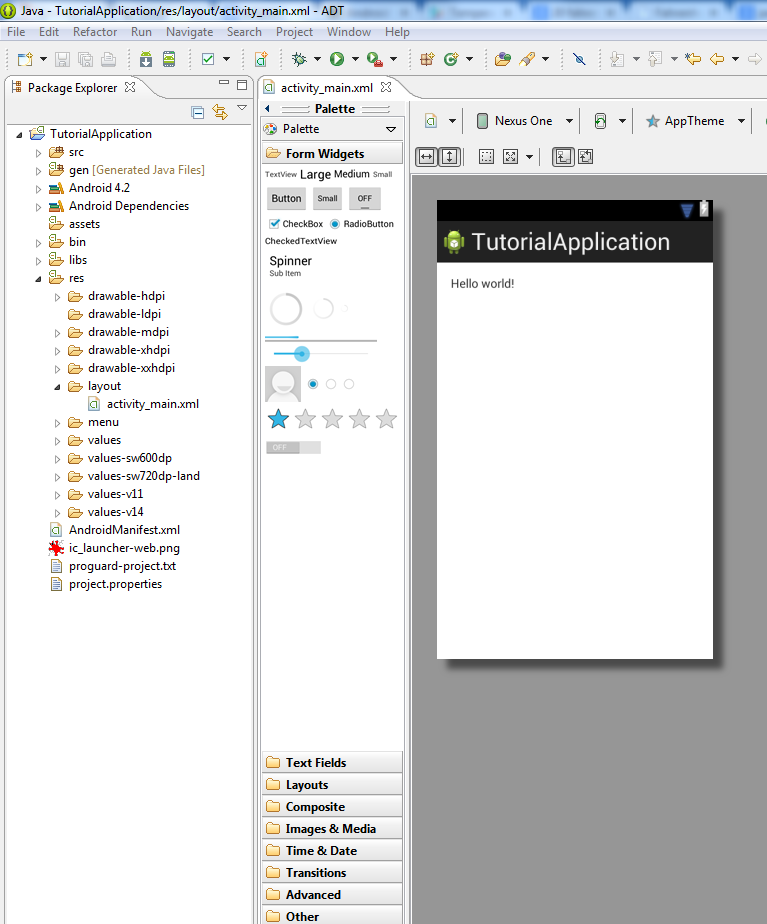Collapse all in Package Explorer

pyautogui.click(x=198, y=112)
